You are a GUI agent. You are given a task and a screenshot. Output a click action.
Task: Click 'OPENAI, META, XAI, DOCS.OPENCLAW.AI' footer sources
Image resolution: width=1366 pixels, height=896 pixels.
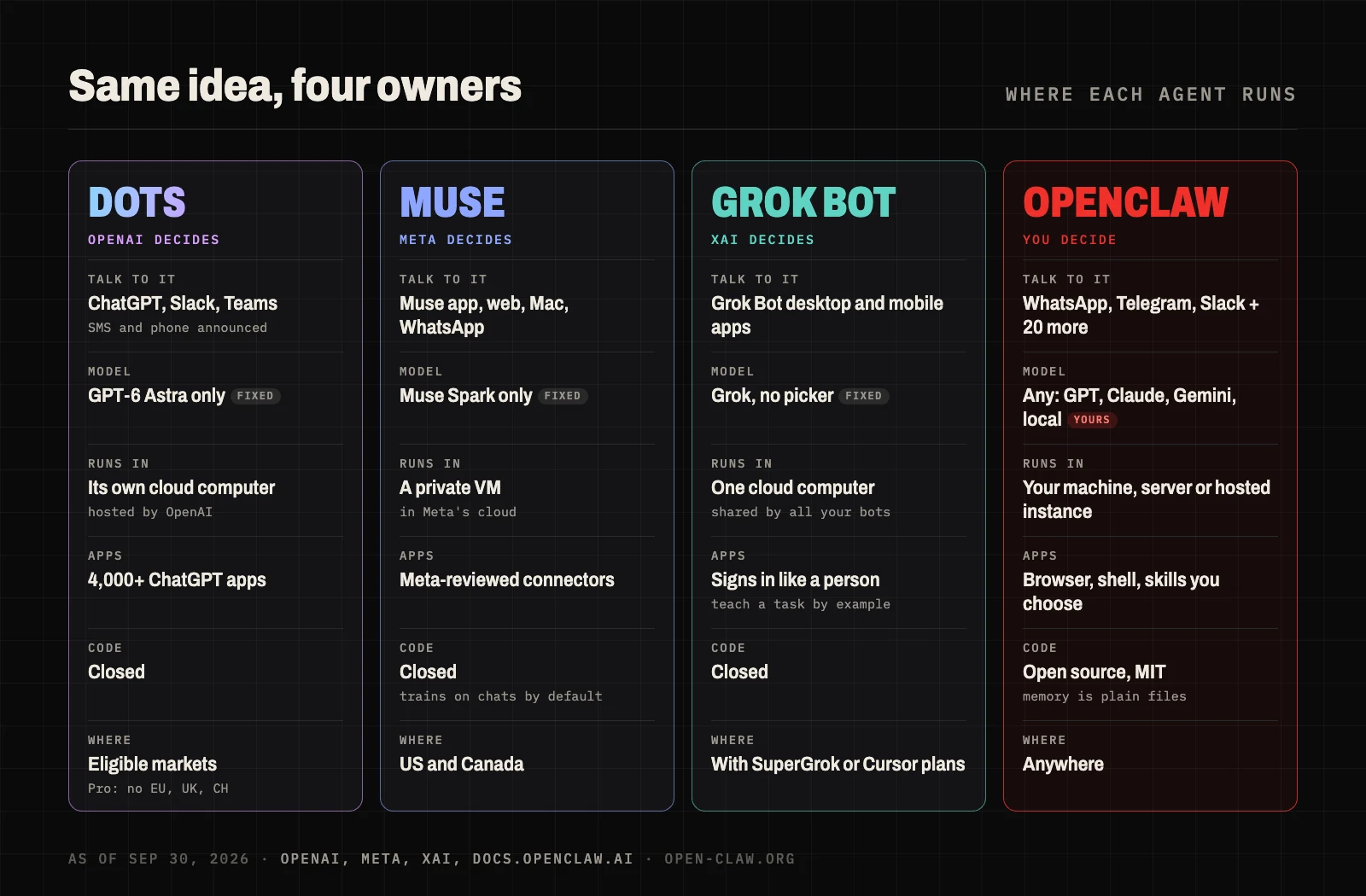coord(457,858)
